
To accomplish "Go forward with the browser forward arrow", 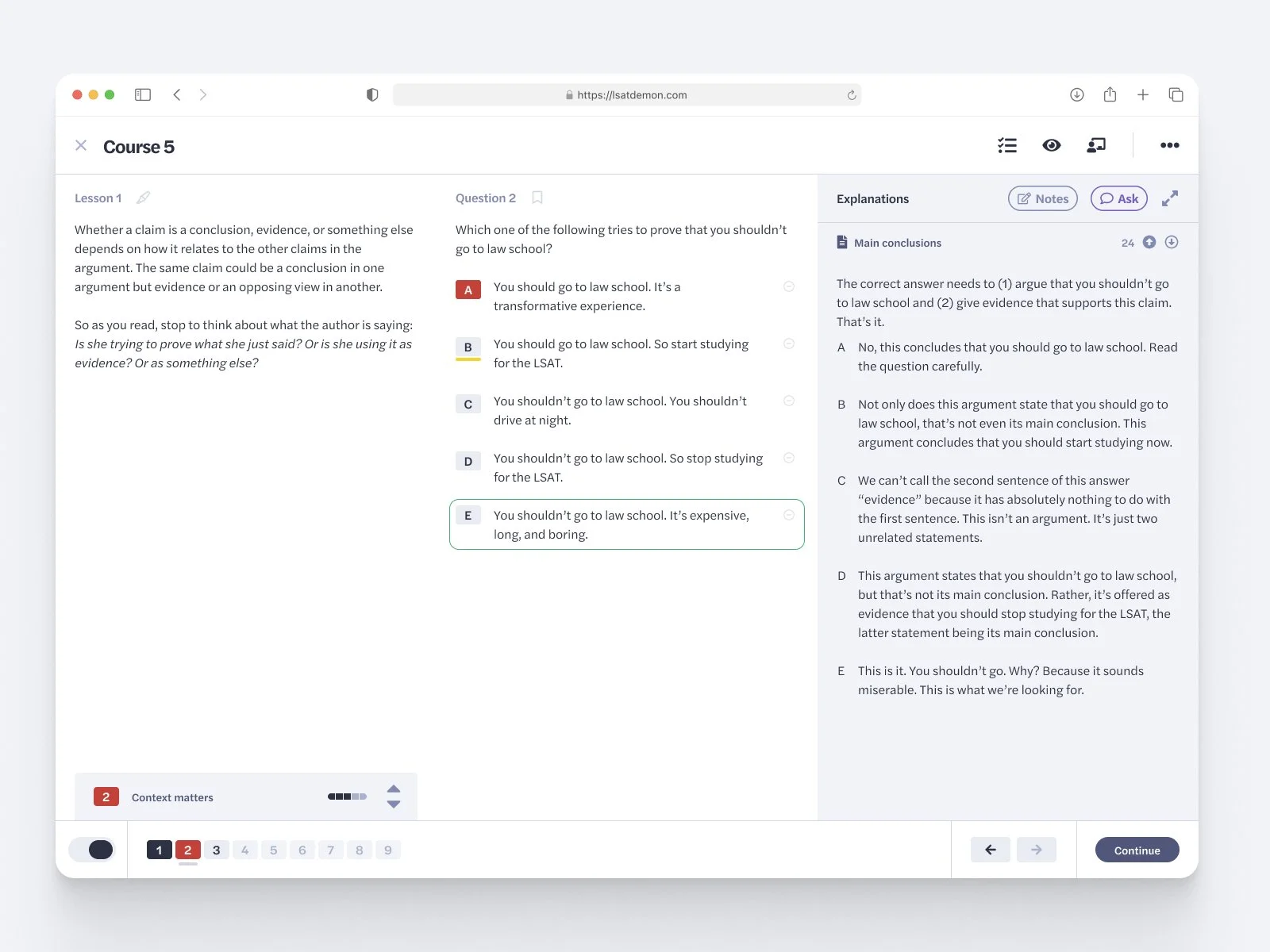I will [203, 94].
